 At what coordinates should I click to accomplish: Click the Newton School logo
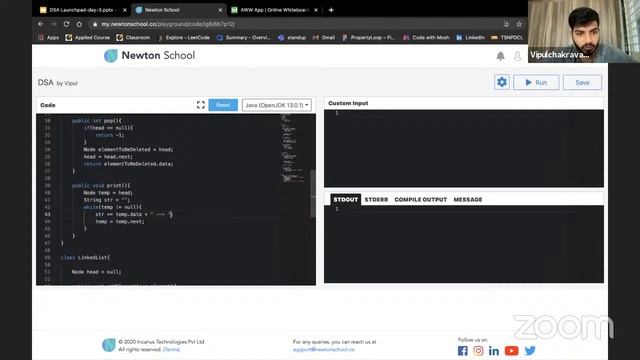[149, 56]
